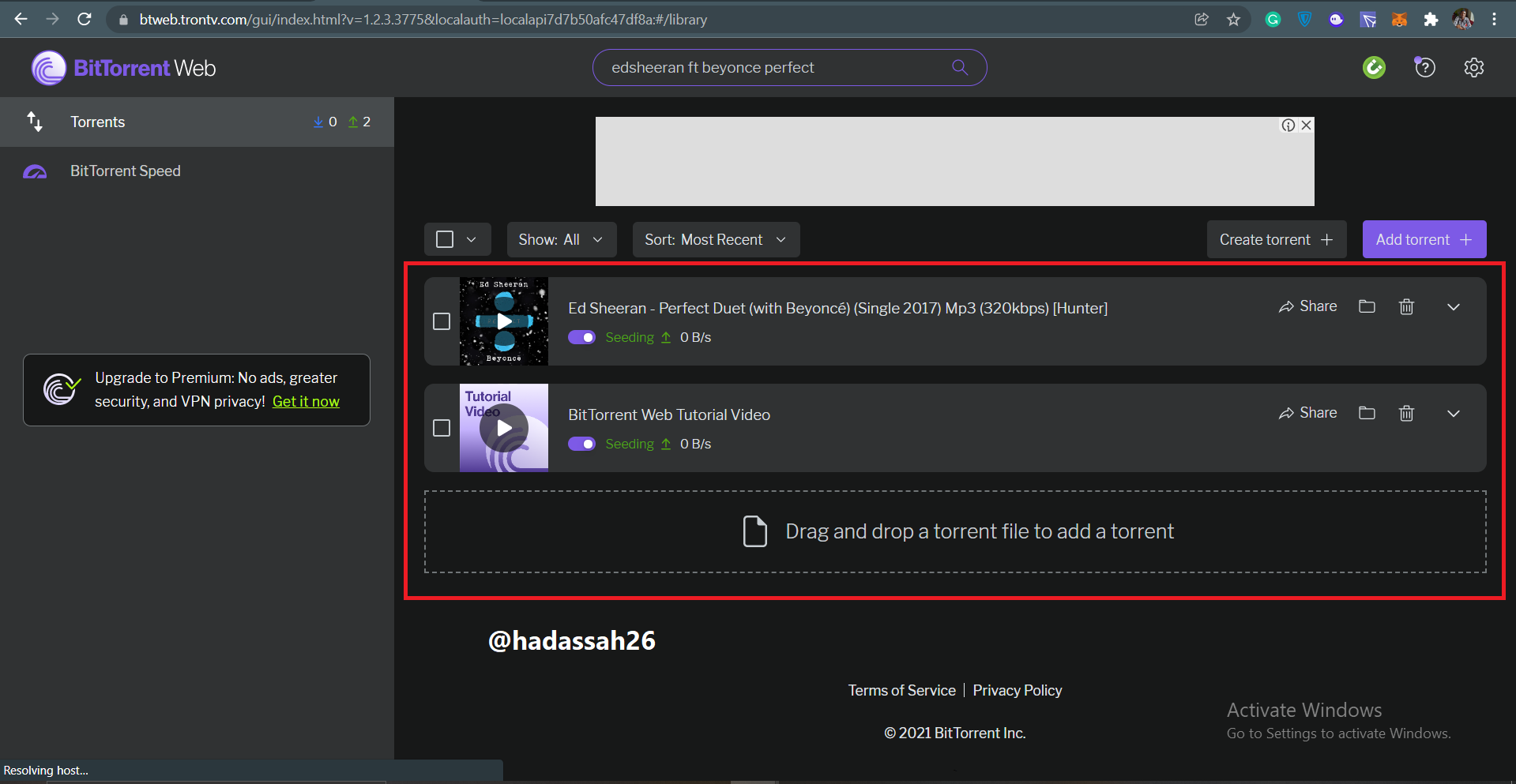The width and height of the screenshot is (1516, 784).
Task: Delete the Ed Sheeran torrent via trash icon
Action: pyautogui.click(x=1406, y=306)
